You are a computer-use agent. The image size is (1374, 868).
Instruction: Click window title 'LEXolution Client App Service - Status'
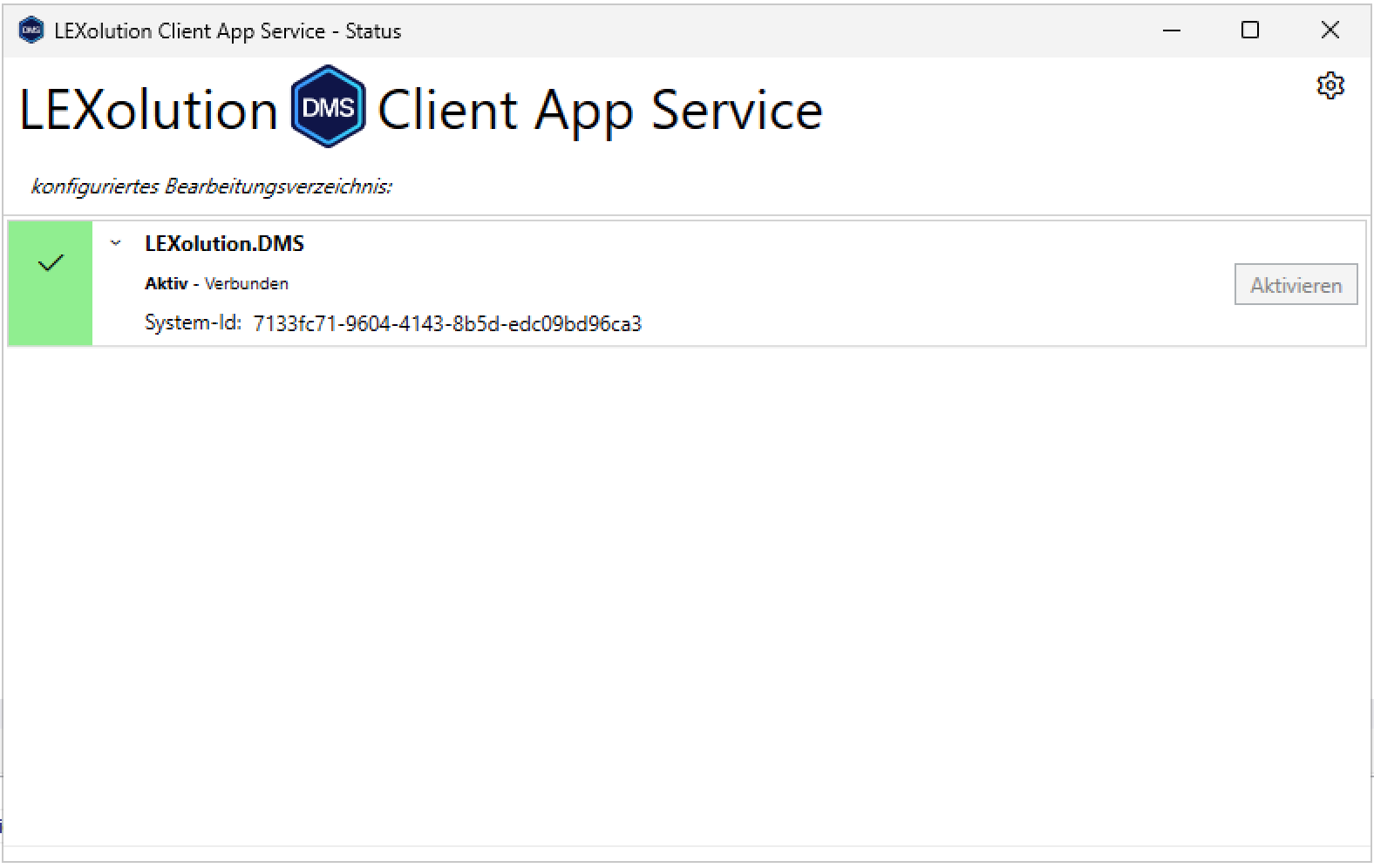[228, 31]
